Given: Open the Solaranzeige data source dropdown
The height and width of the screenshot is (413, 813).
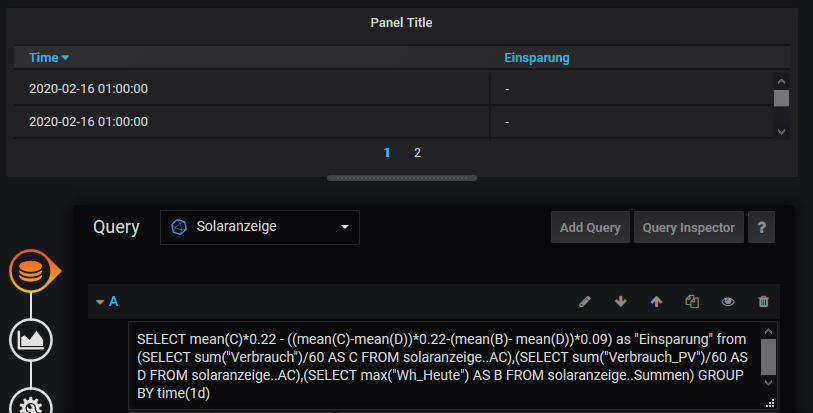Looking at the screenshot, I should click(x=259, y=227).
